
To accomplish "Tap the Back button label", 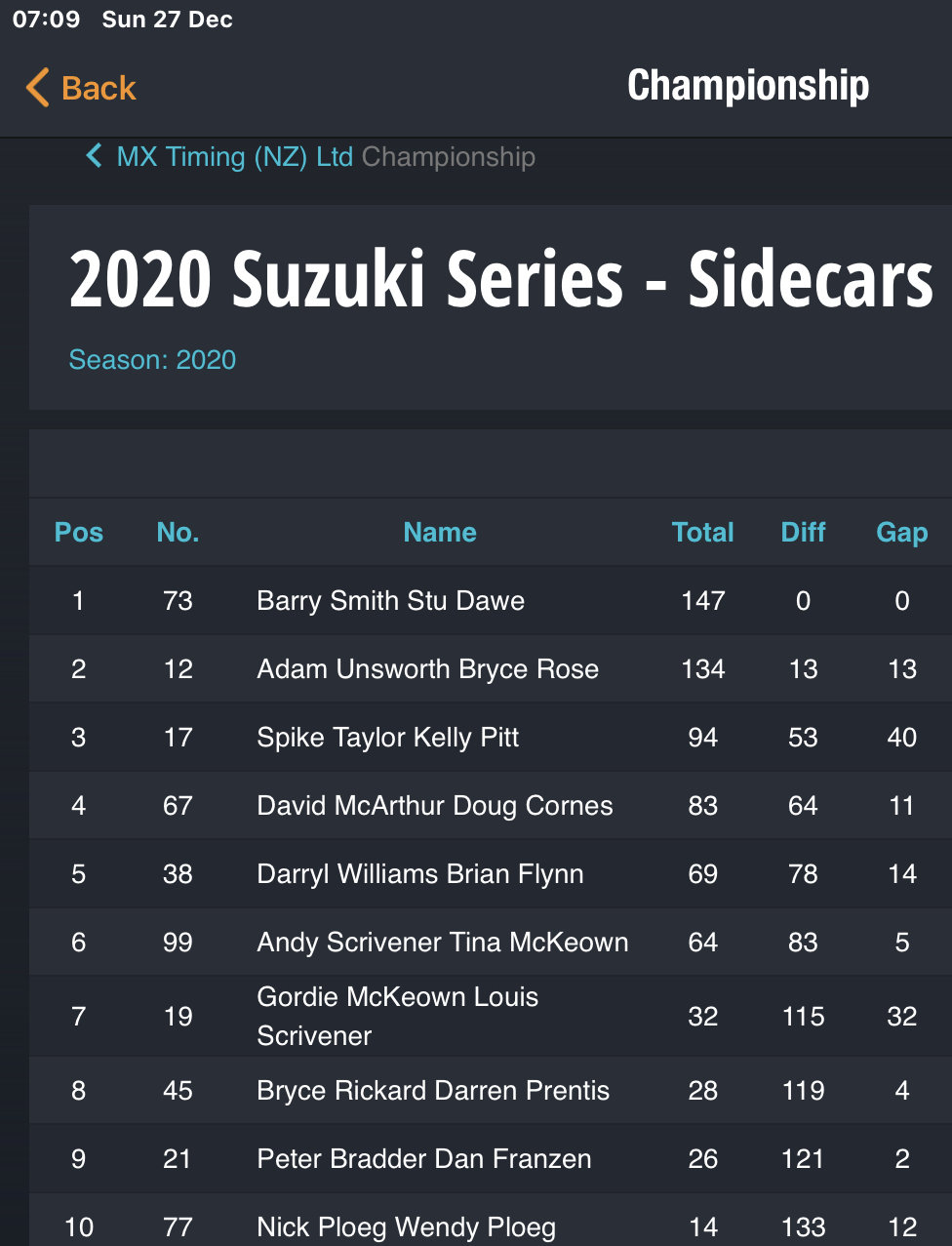I will pos(99,88).
